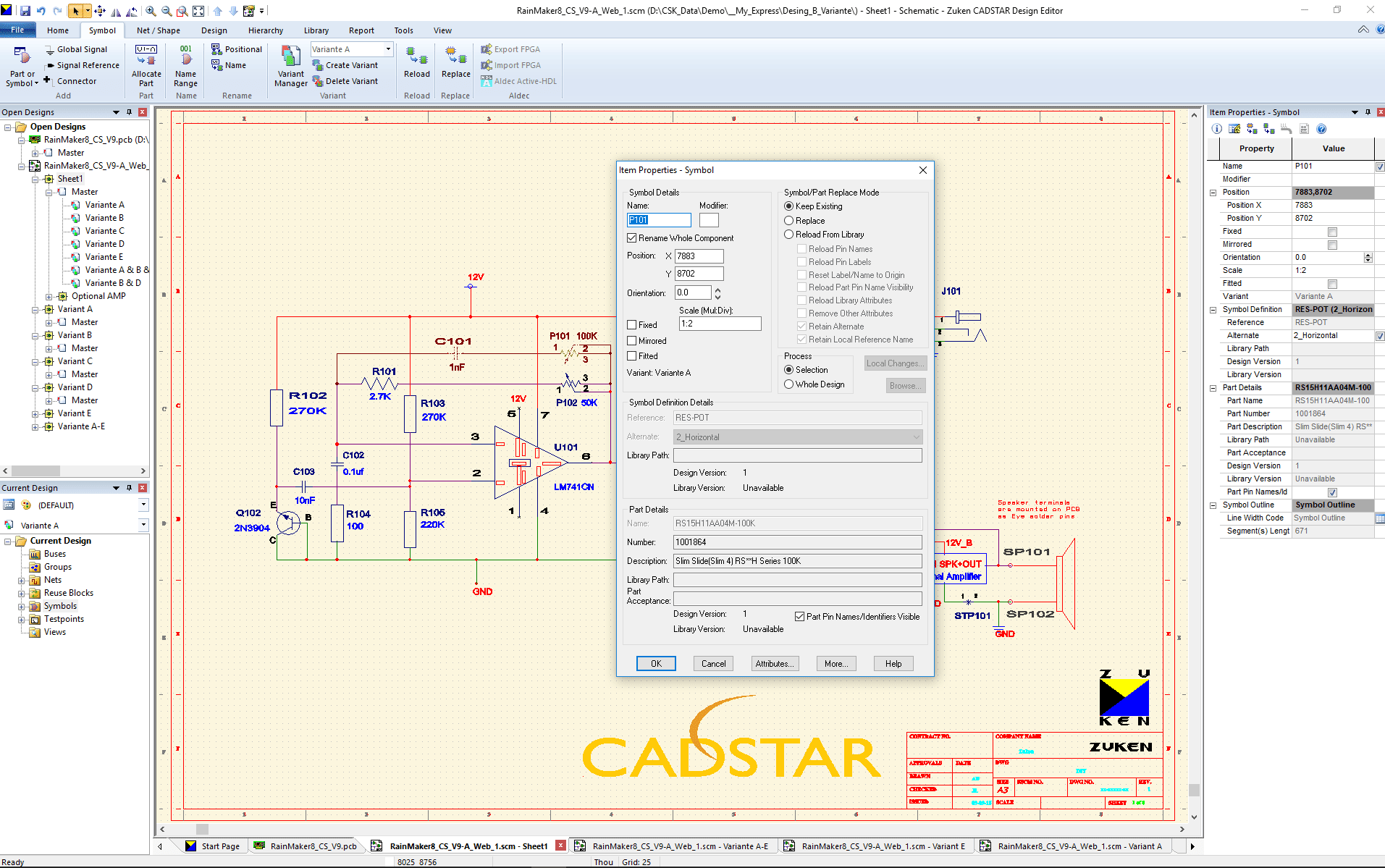Click the Orientation stepper up arrow in dialog
Viewport: 1385px width, 868px height.
coord(717,290)
